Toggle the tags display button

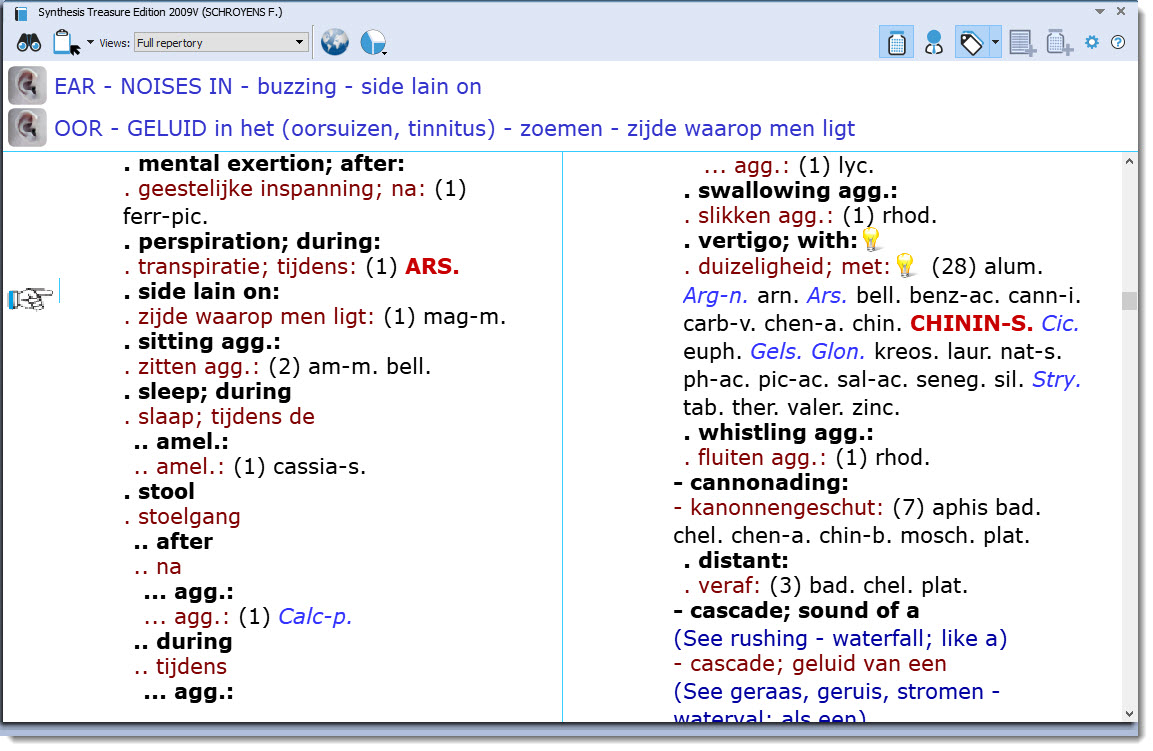[x=970, y=43]
